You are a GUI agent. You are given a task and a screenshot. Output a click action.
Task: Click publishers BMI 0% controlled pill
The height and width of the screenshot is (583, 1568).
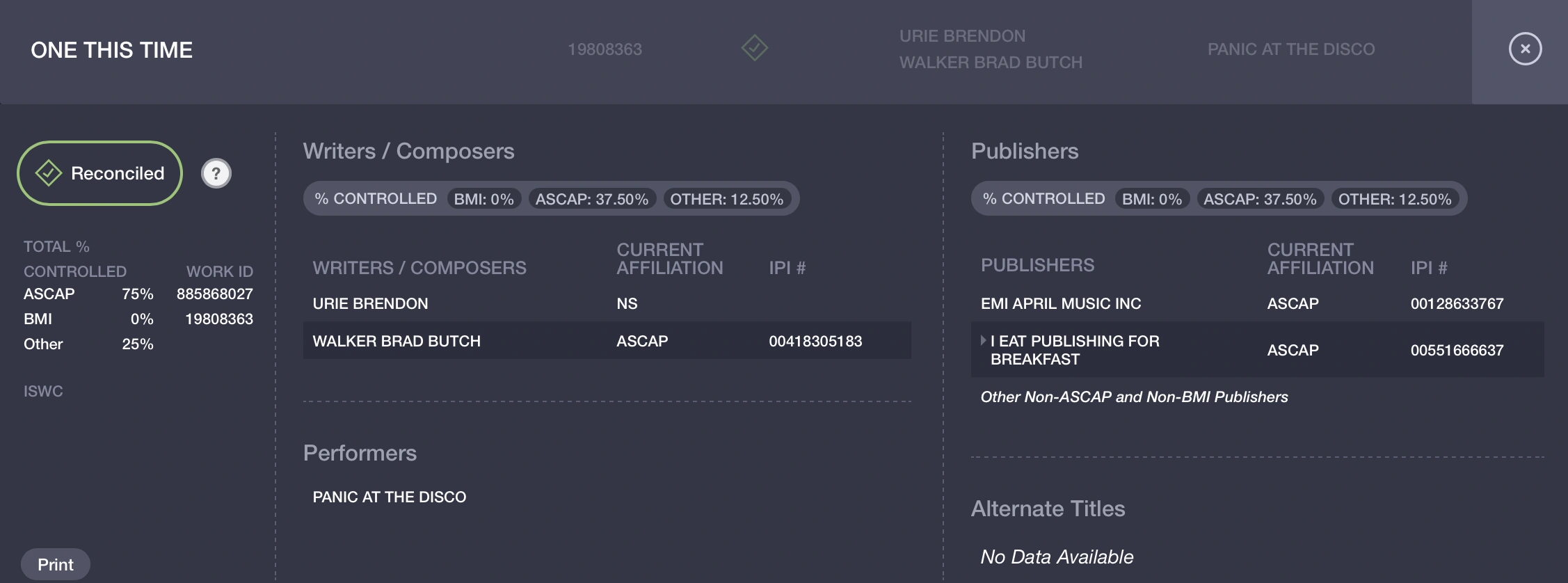pos(1151,199)
